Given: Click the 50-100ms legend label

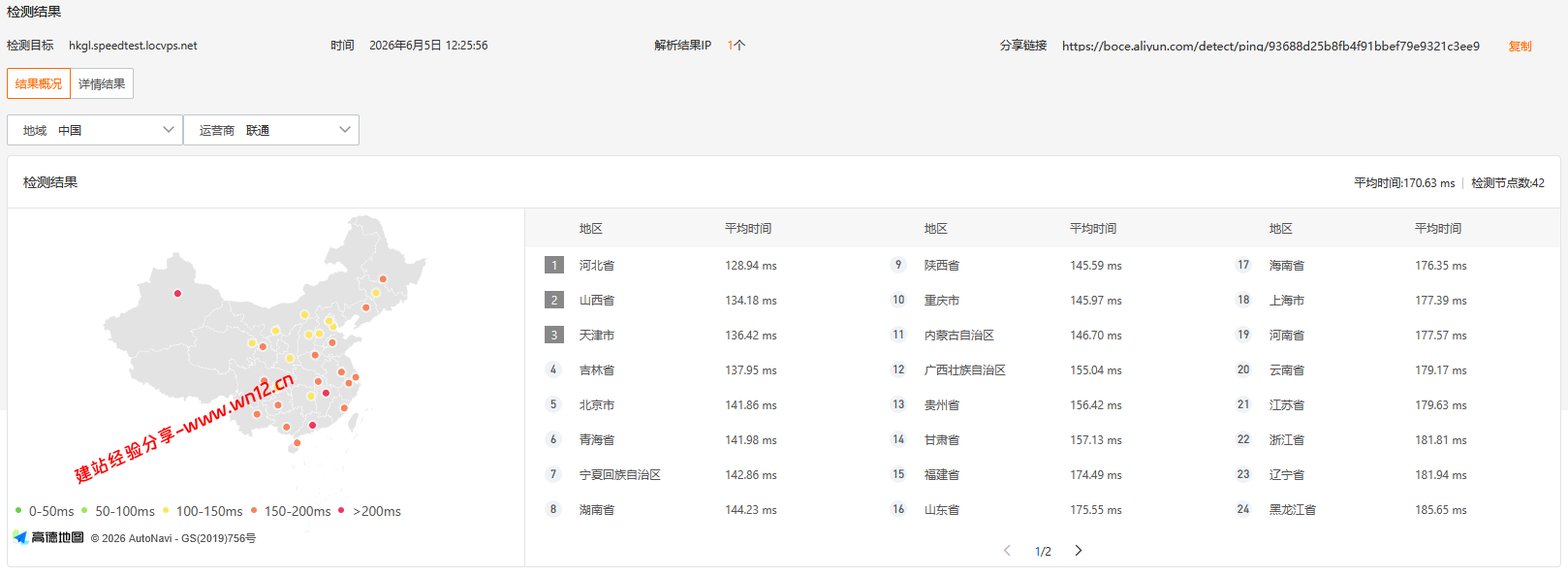Looking at the screenshot, I should [125, 511].
